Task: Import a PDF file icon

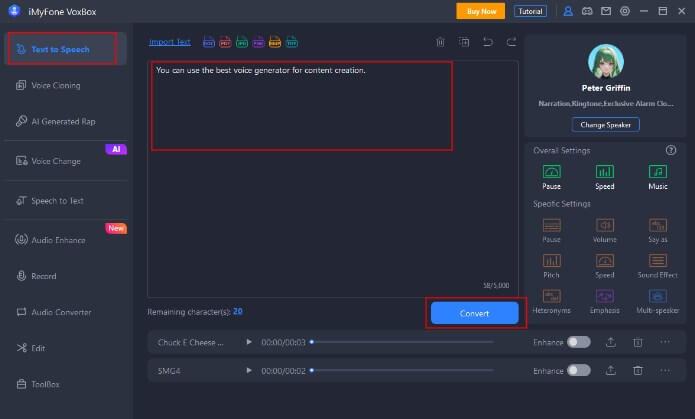Action: click(225, 42)
